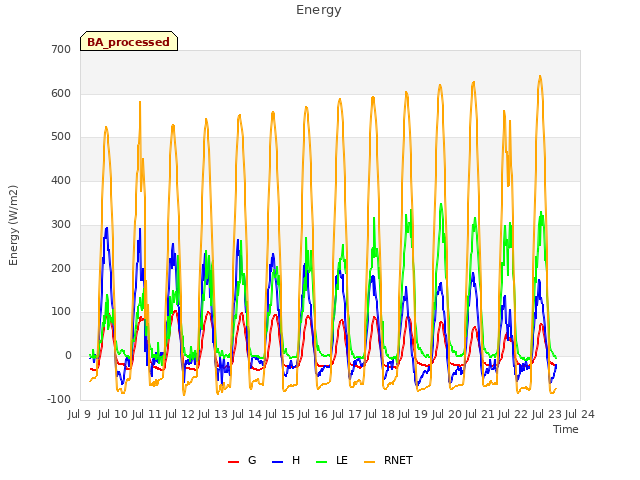Click the Jul 18 x-axis tick label

pyautogui.click(x=380, y=414)
